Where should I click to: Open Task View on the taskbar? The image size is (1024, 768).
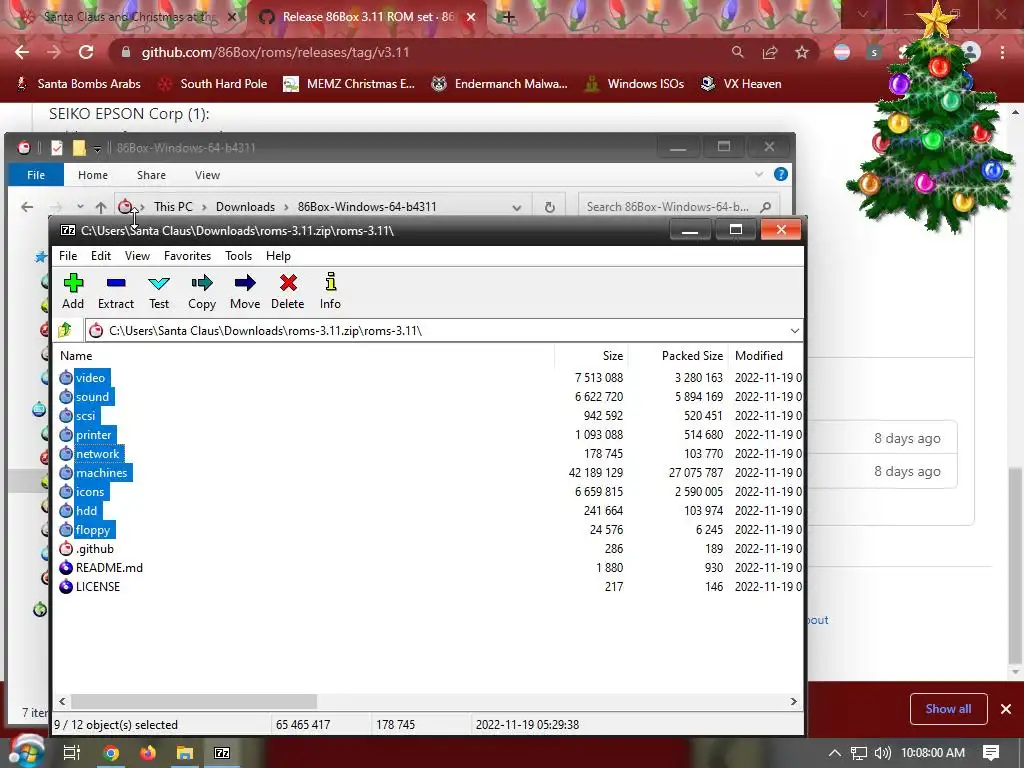(71, 753)
